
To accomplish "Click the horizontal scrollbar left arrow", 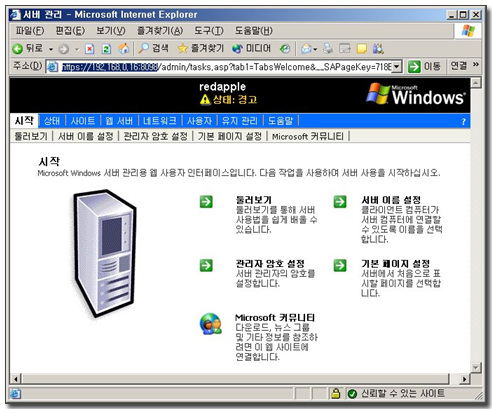I will coord(15,379).
